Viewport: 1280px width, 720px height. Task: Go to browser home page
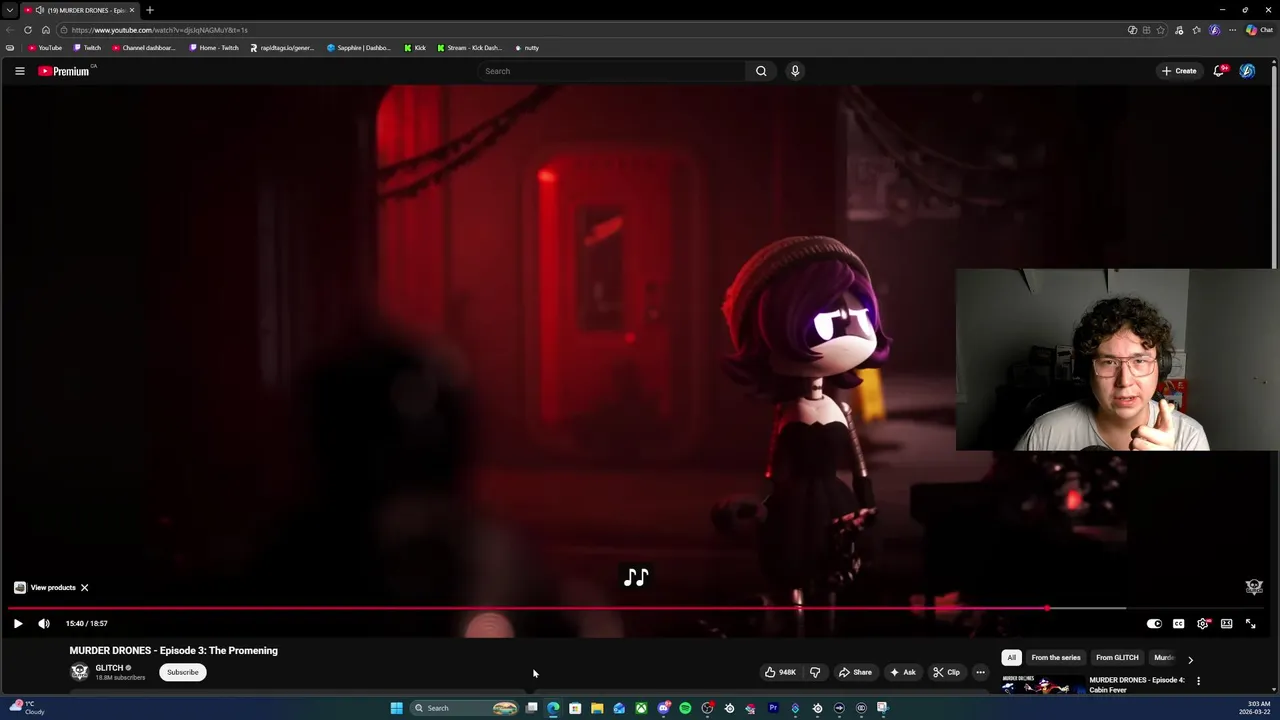point(46,30)
